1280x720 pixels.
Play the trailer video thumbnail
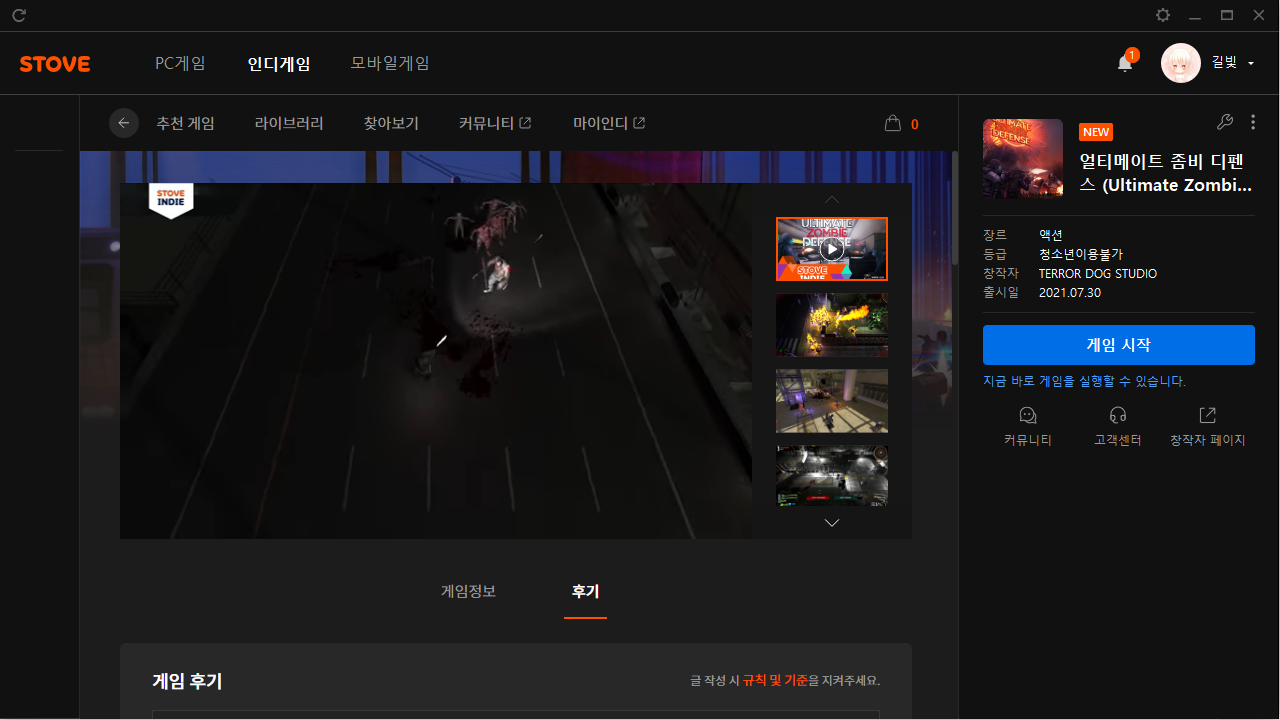831,249
